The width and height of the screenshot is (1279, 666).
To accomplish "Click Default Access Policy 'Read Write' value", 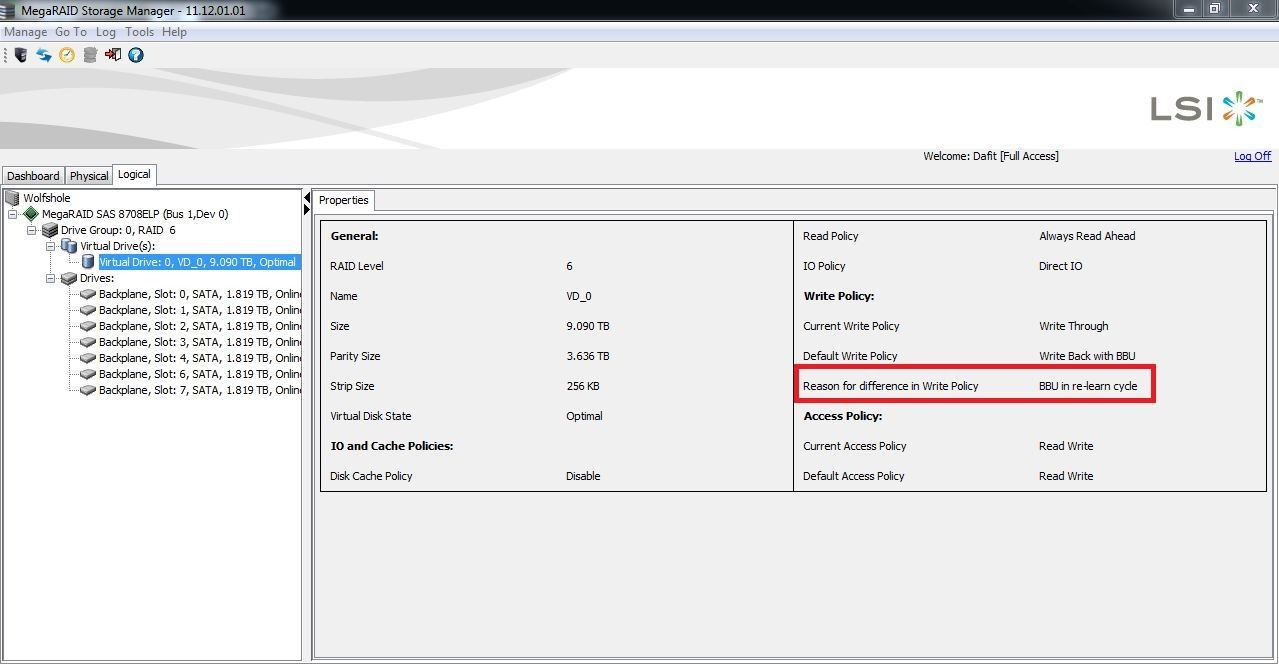I will point(1066,476).
